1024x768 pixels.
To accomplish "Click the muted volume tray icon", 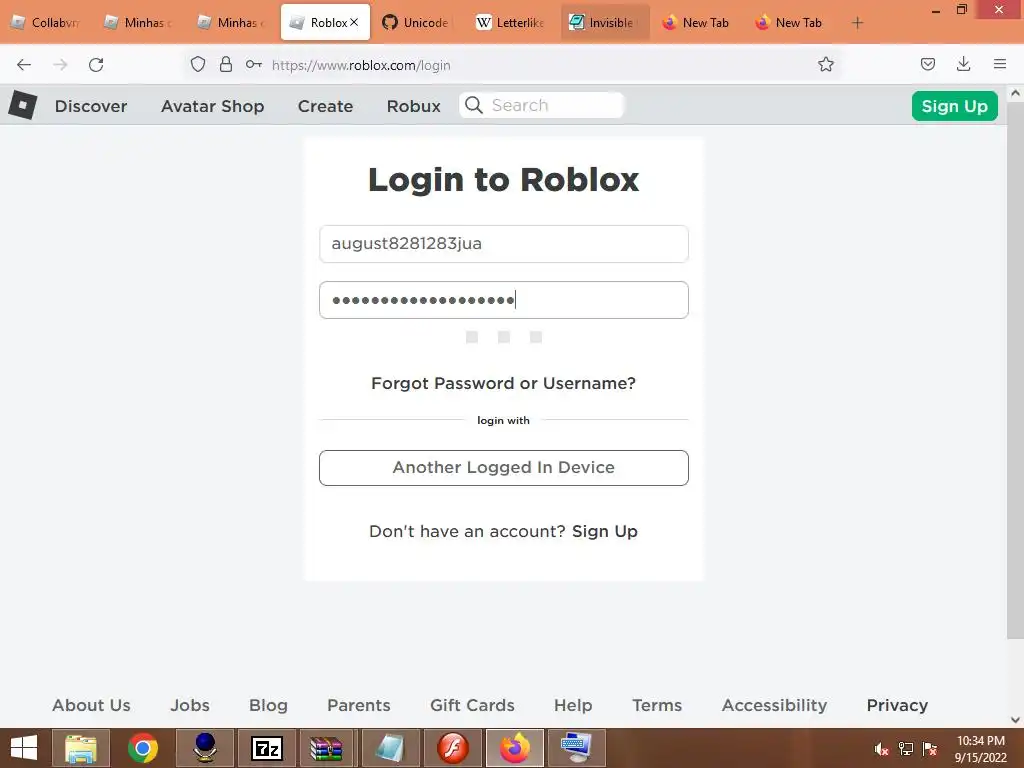I will 881,749.
